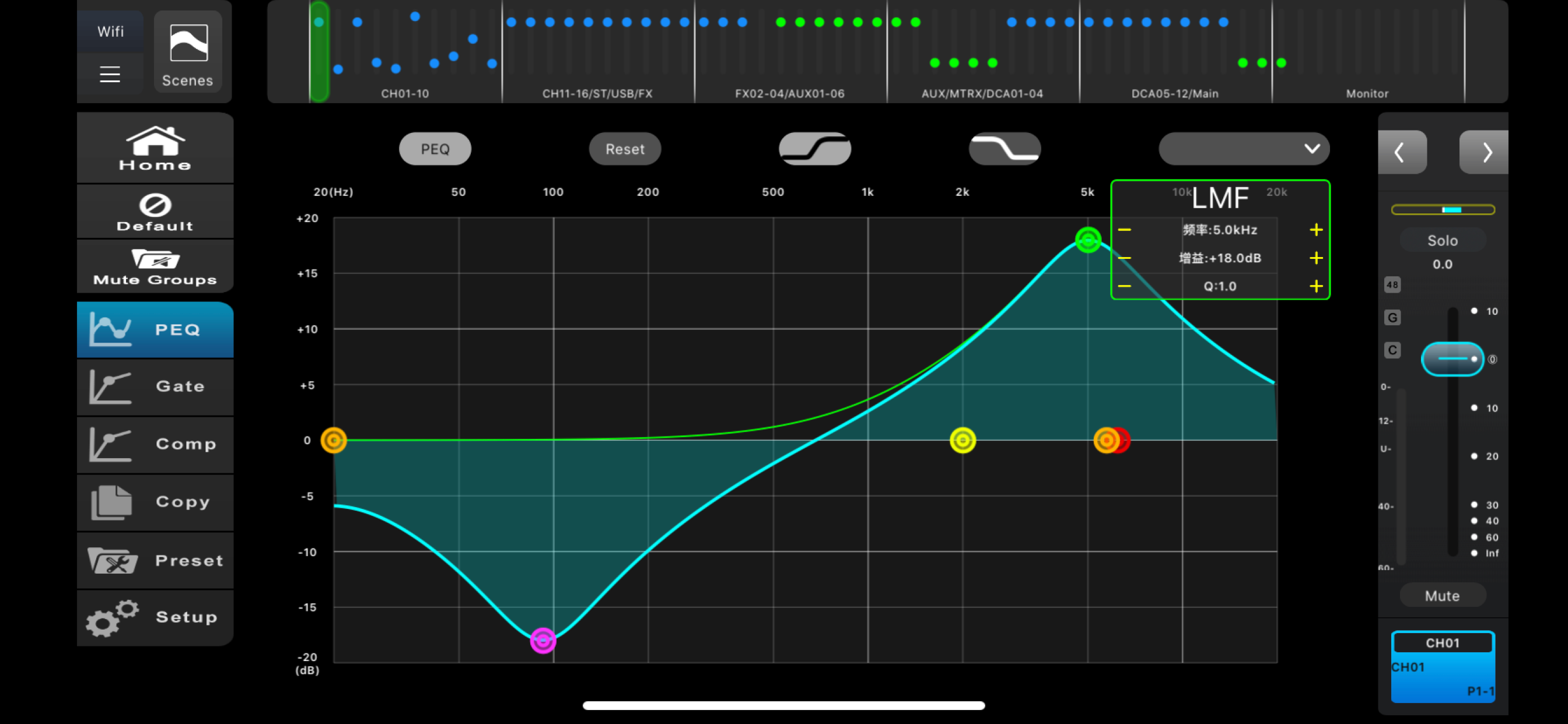This screenshot has height=724, width=1568.
Task: Adjust the pan slider
Action: pyautogui.click(x=1443, y=210)
